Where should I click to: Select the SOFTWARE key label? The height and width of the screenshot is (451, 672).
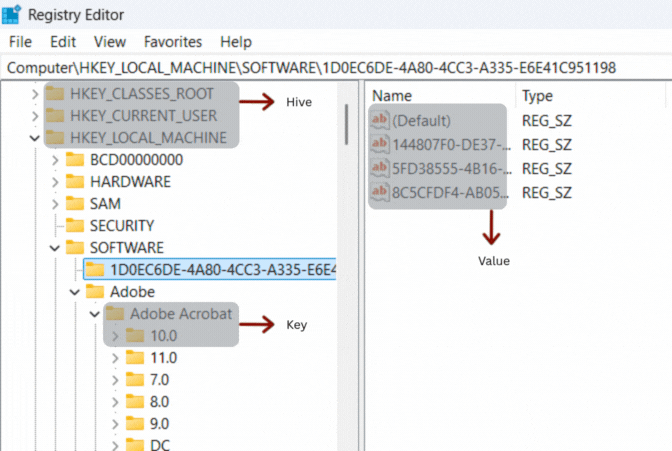[127, 248]
